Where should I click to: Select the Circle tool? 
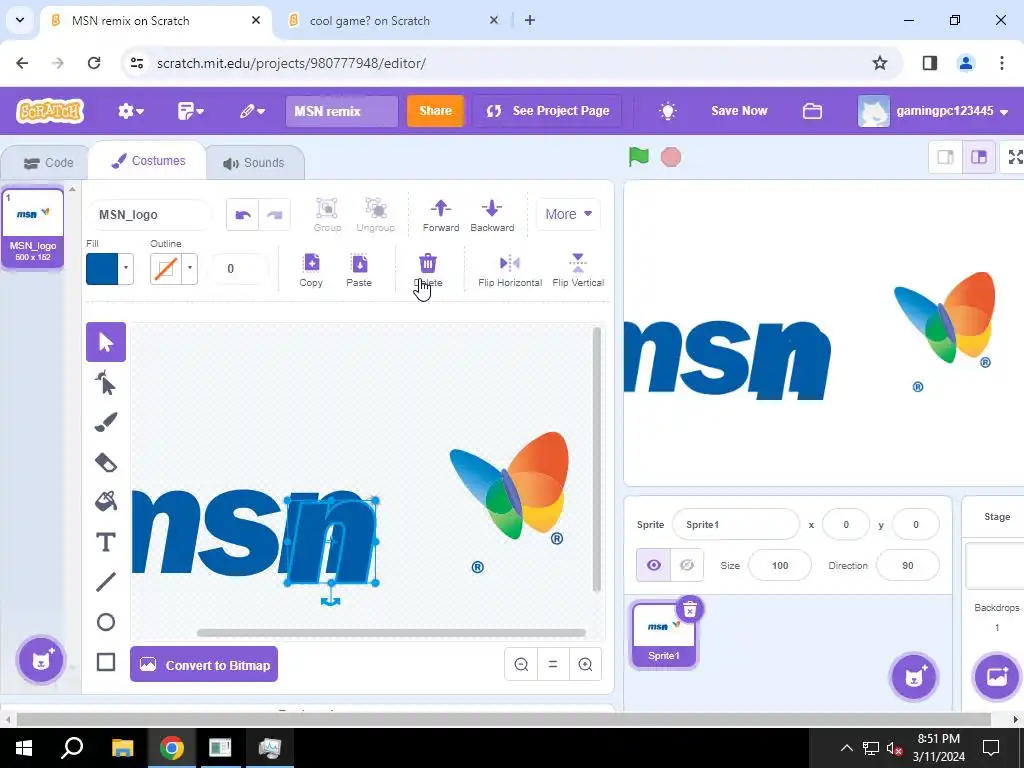106,622
